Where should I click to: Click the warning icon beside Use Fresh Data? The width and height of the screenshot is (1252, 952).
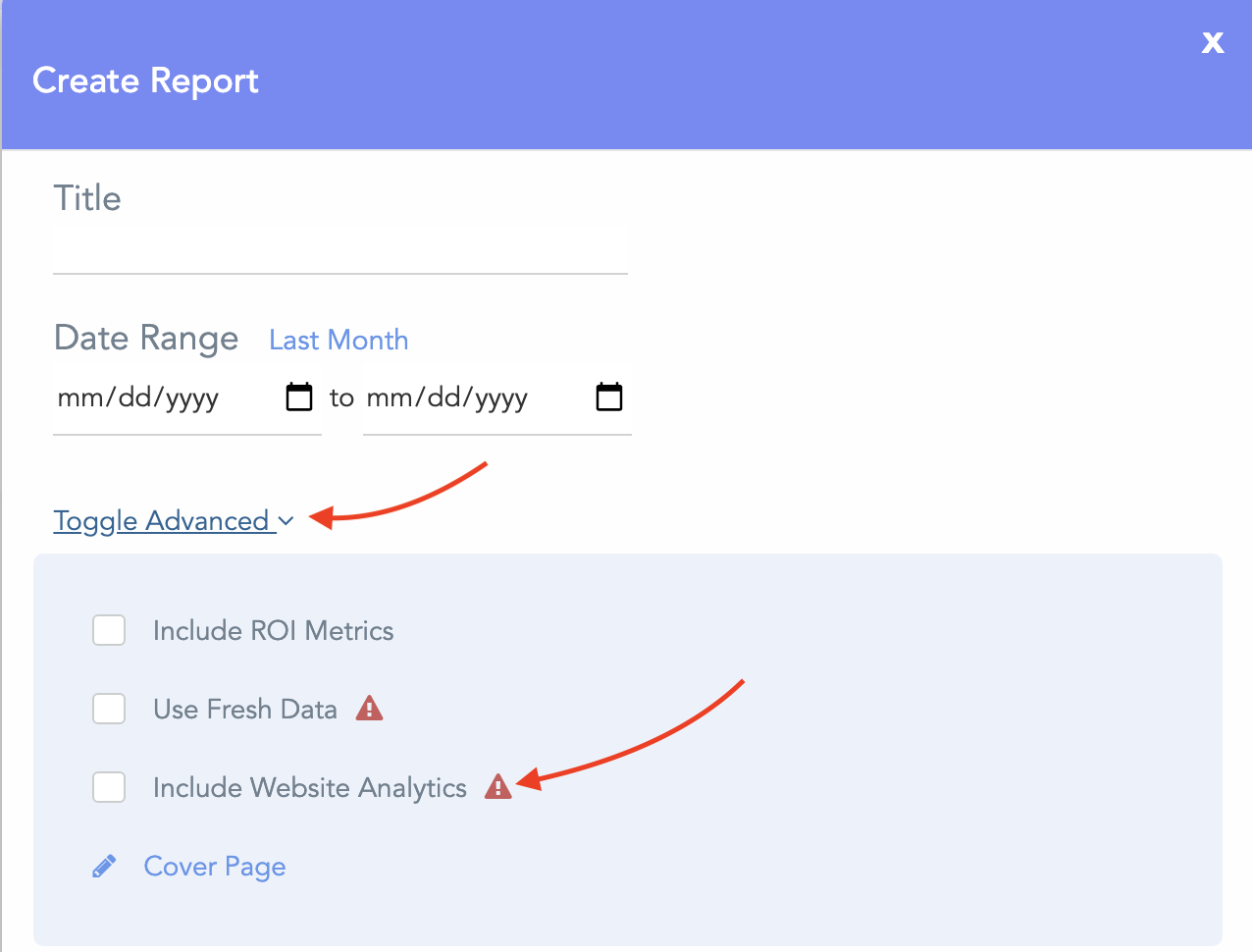[x=369, y=708]
